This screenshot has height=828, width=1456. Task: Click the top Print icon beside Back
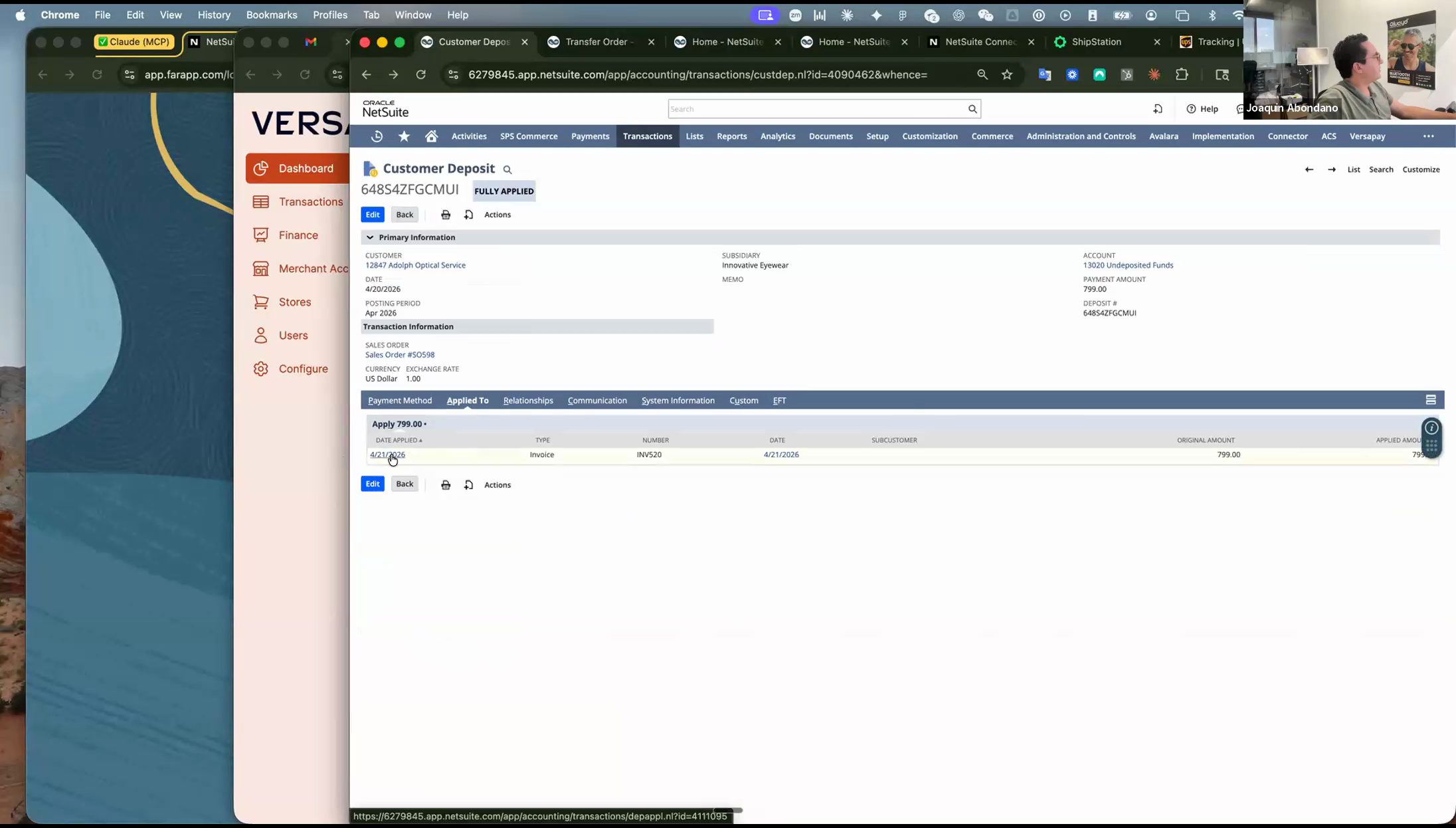pyautogui.click(x=446, y=215)
